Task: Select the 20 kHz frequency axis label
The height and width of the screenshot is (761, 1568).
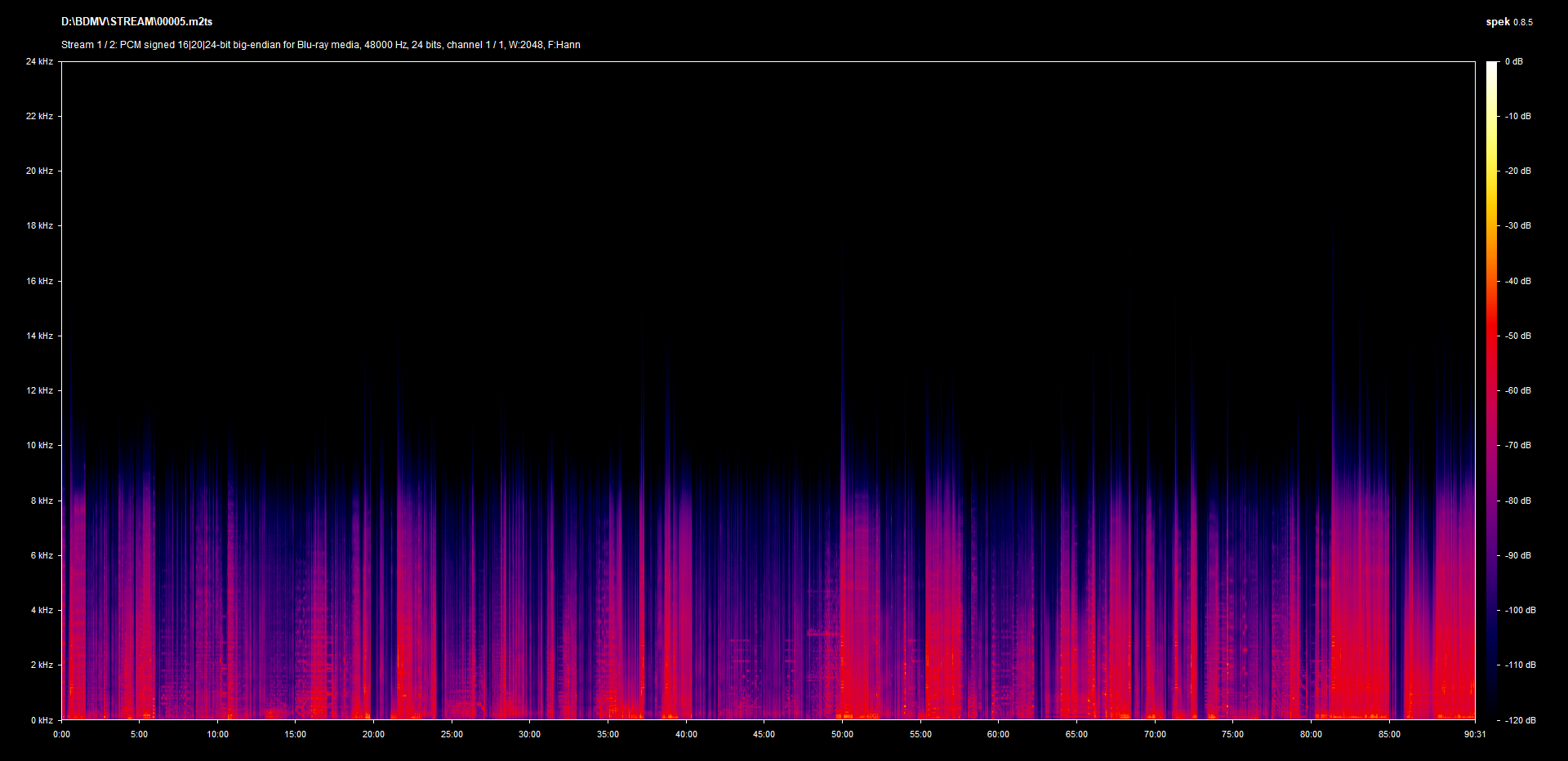Action: tap(39, 171)
